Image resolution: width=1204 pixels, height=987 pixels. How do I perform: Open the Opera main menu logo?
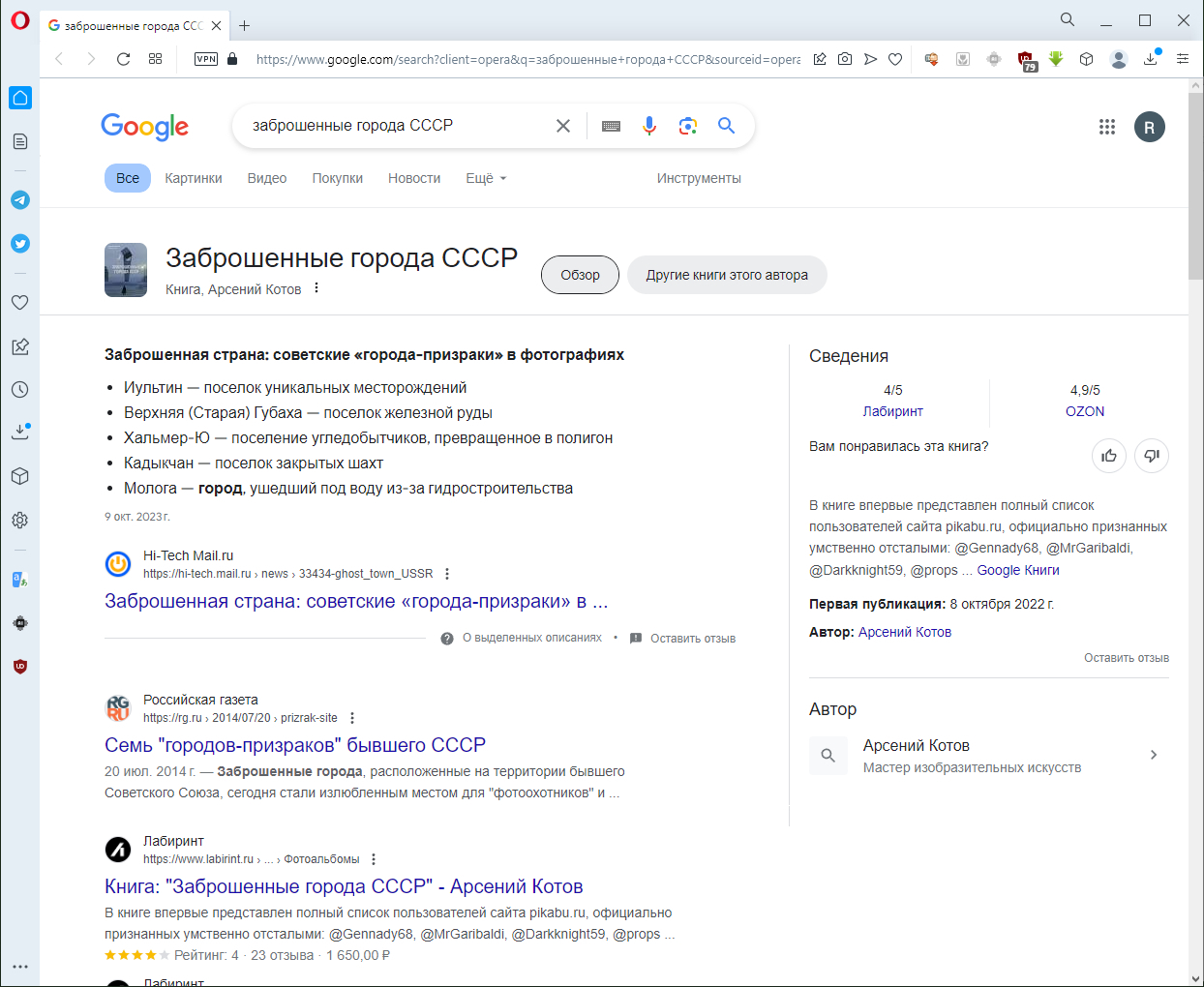[x=19, y=20]
